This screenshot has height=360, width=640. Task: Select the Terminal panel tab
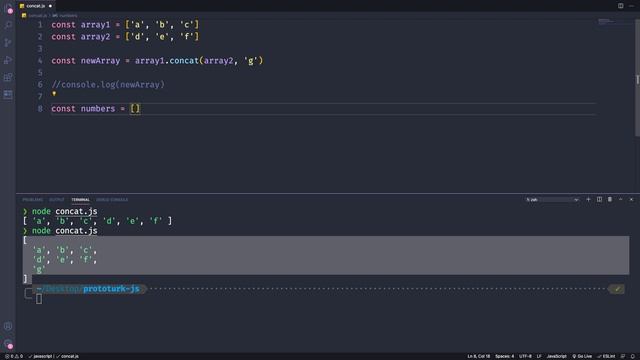[80, 200]
